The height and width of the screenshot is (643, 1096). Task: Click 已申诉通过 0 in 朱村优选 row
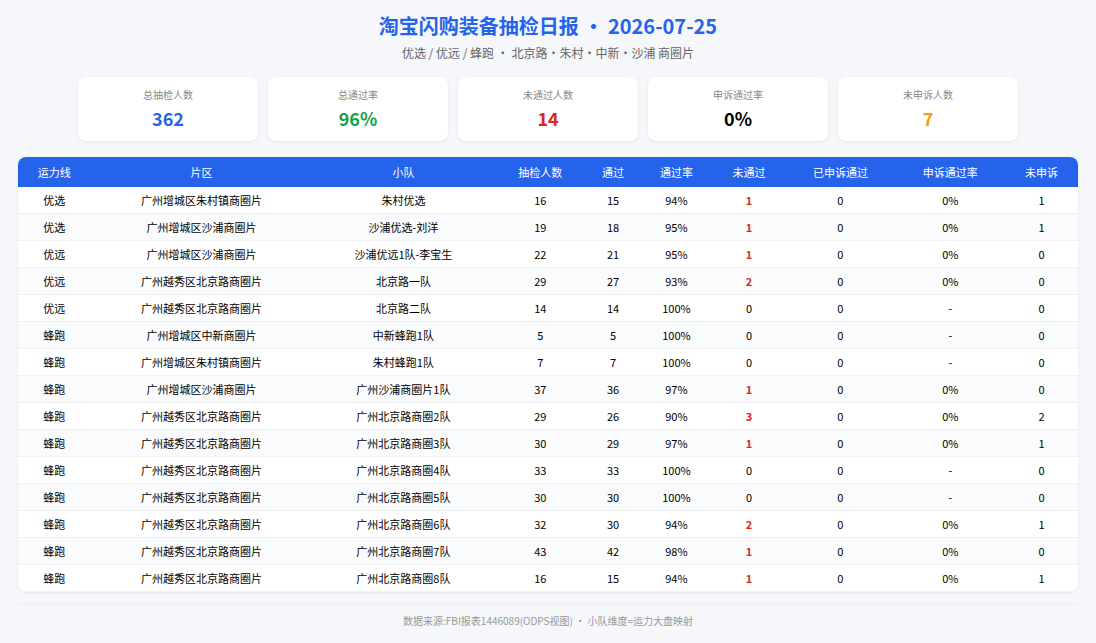click(840, 201)
